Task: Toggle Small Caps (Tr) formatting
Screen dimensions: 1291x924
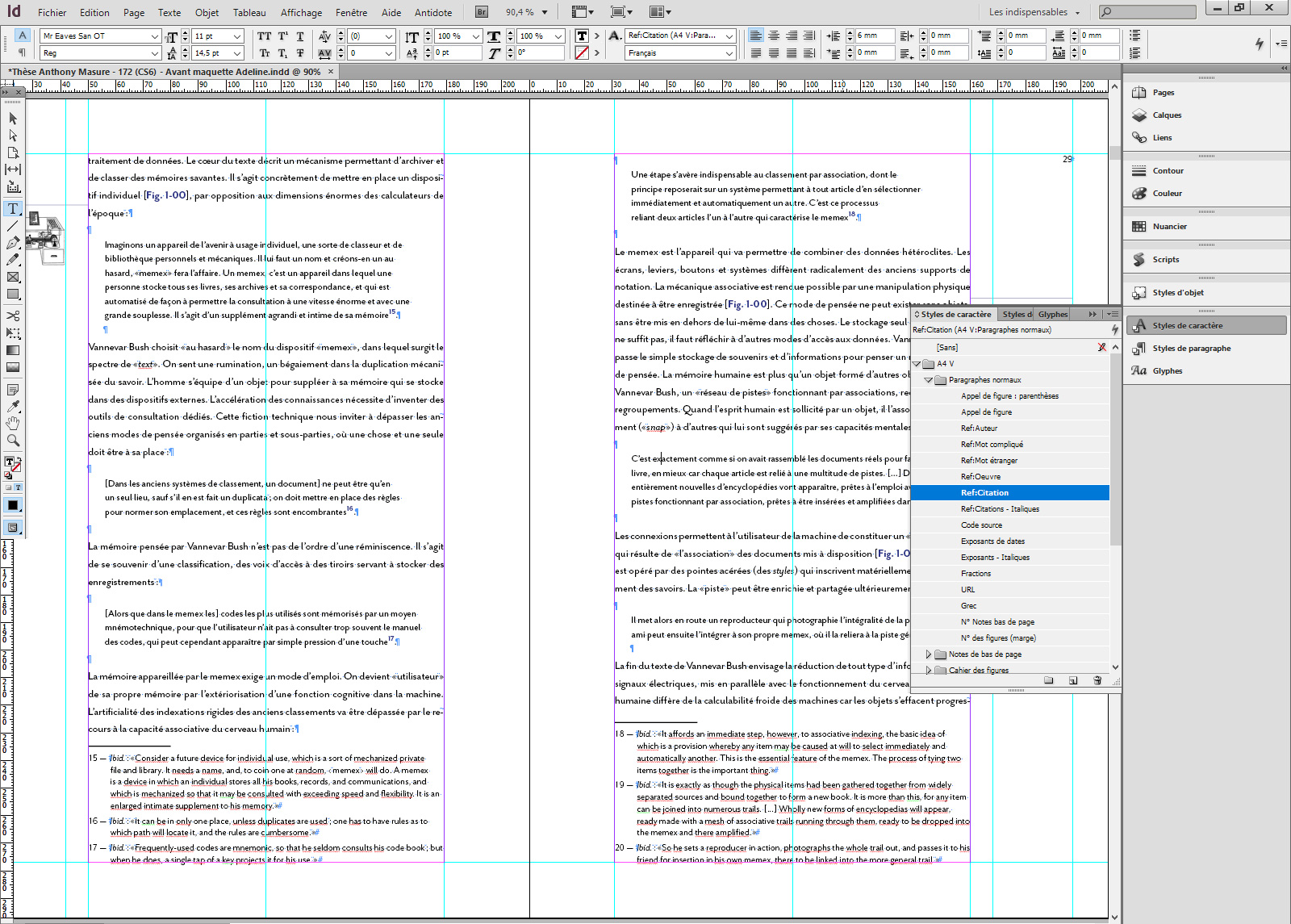Action: (x=264, y=53)
